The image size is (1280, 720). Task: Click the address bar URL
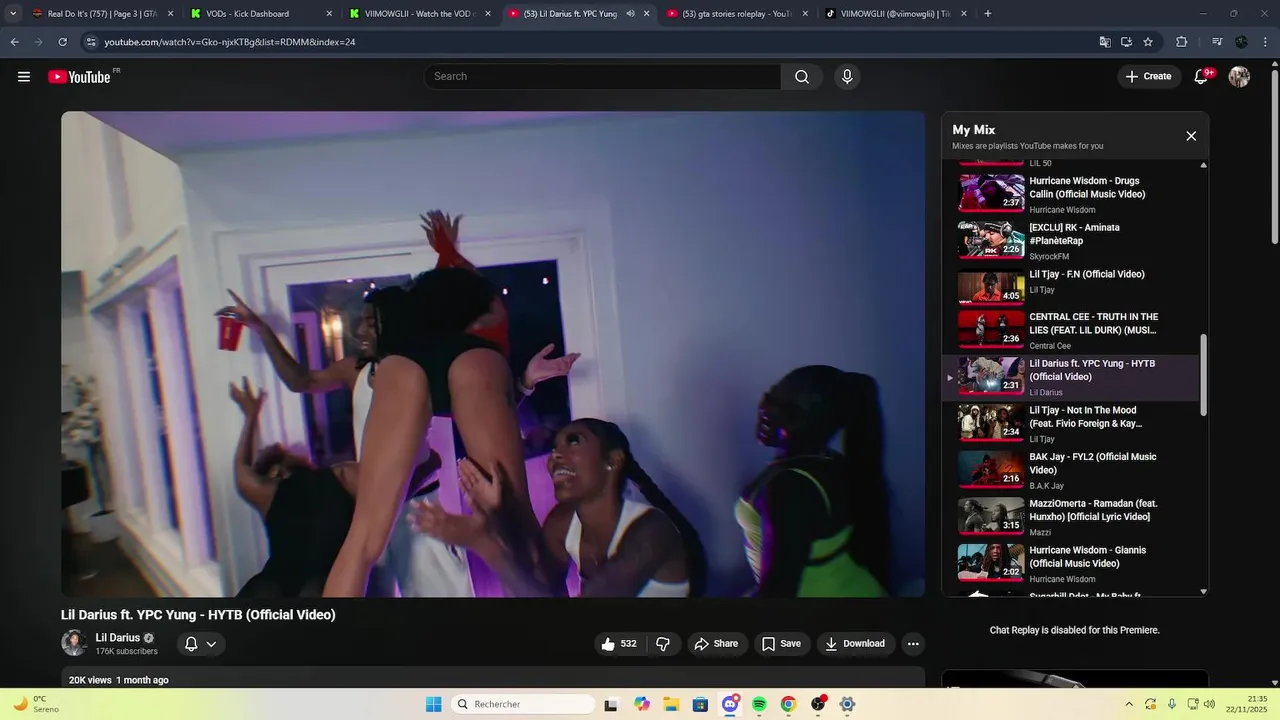[x=230, y=42]
